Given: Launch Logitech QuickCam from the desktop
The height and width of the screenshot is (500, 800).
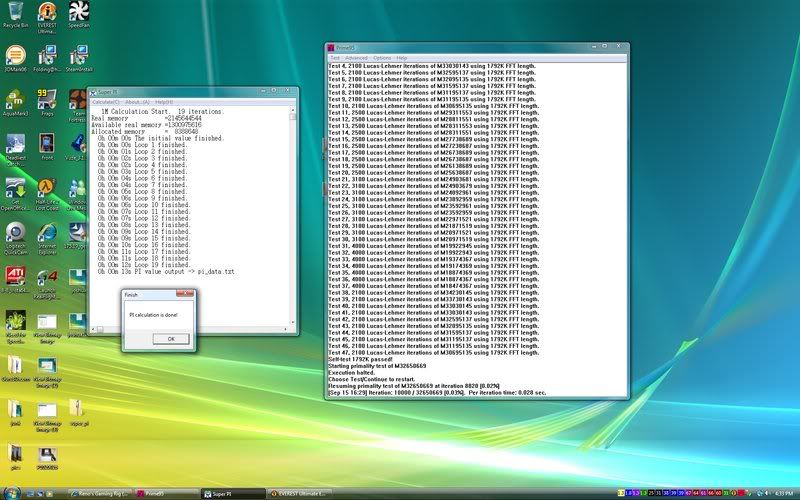Looking at the screenshot, I should click(x=15, y=238).
